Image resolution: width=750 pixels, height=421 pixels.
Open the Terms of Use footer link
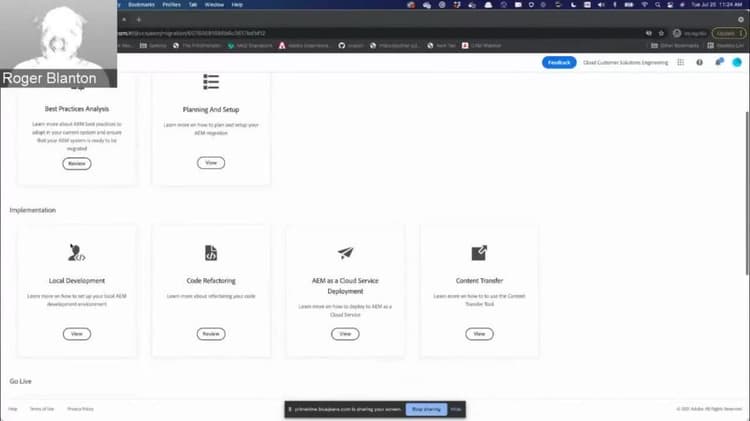click(42, 409)
